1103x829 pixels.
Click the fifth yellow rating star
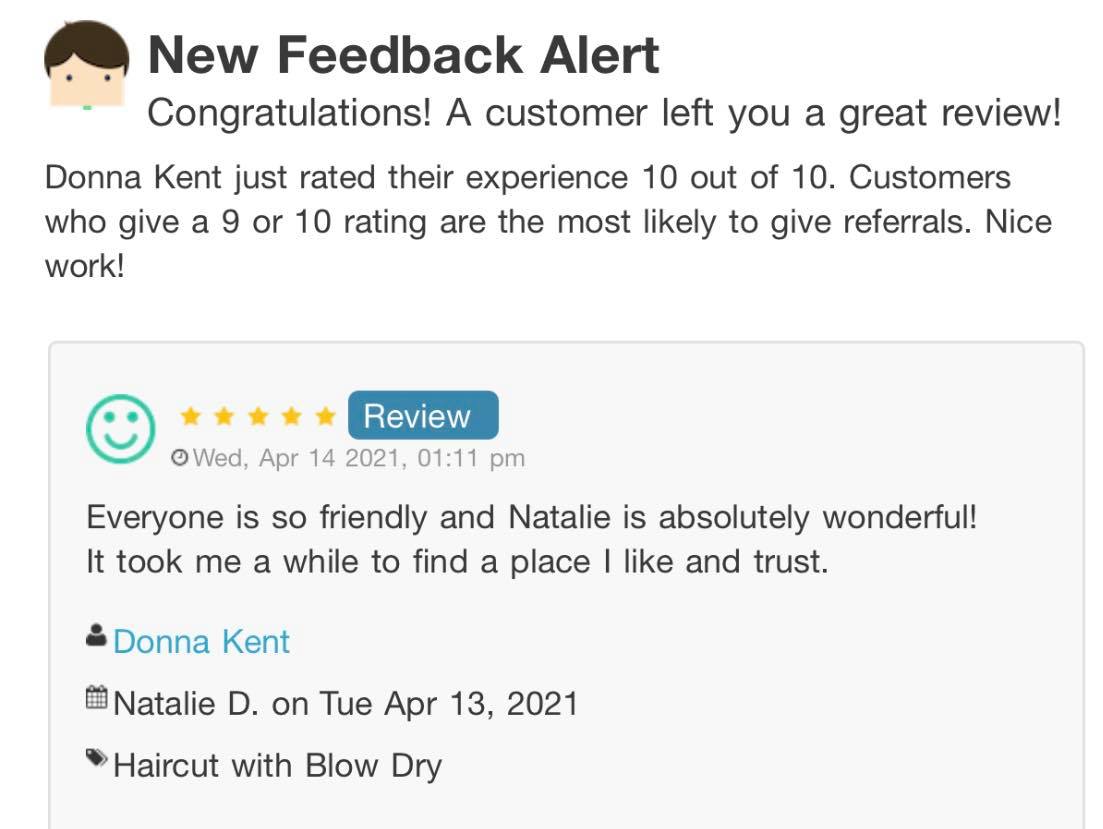point(326,416)
